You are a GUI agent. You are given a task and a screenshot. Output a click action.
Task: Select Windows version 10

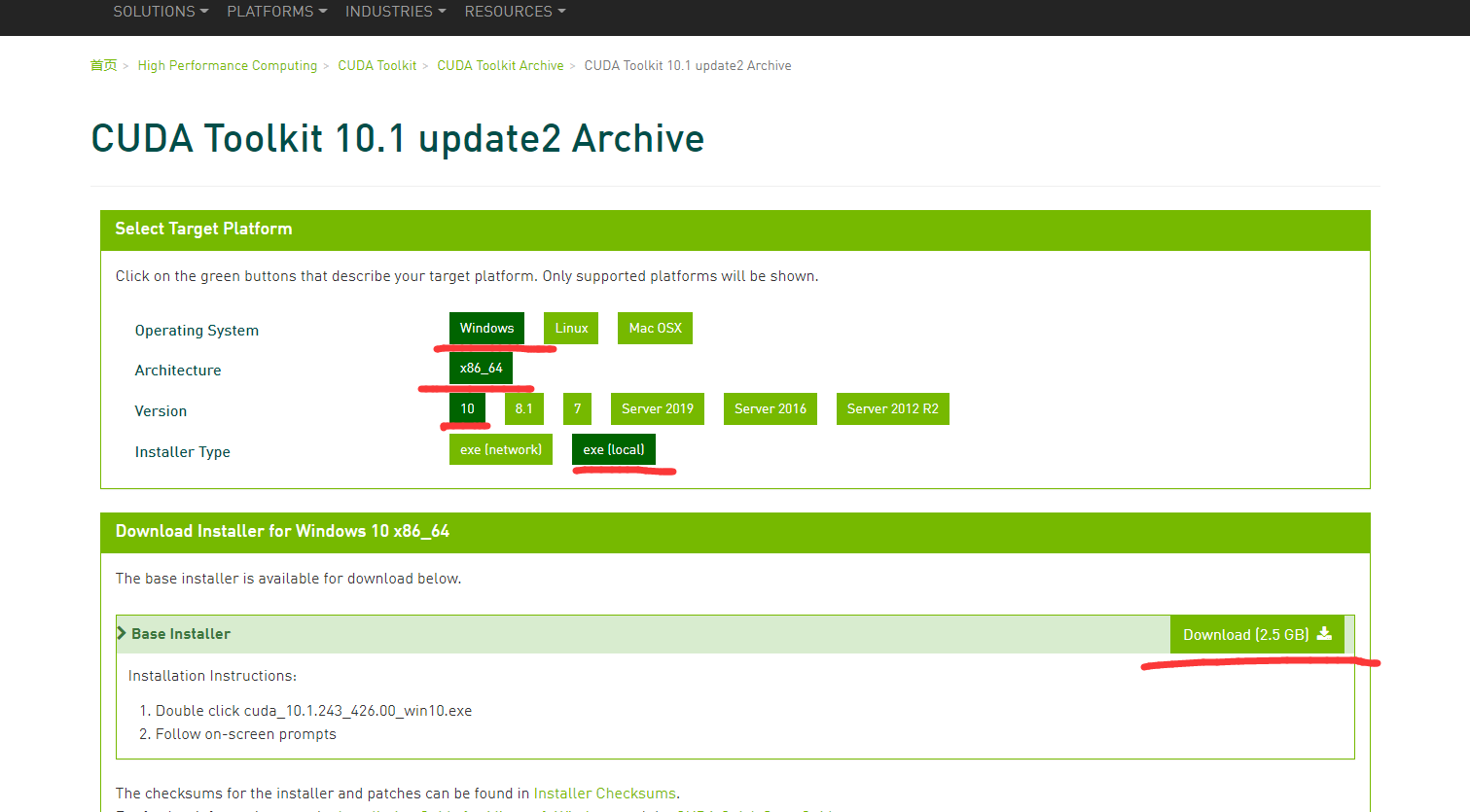pos(467,408)
